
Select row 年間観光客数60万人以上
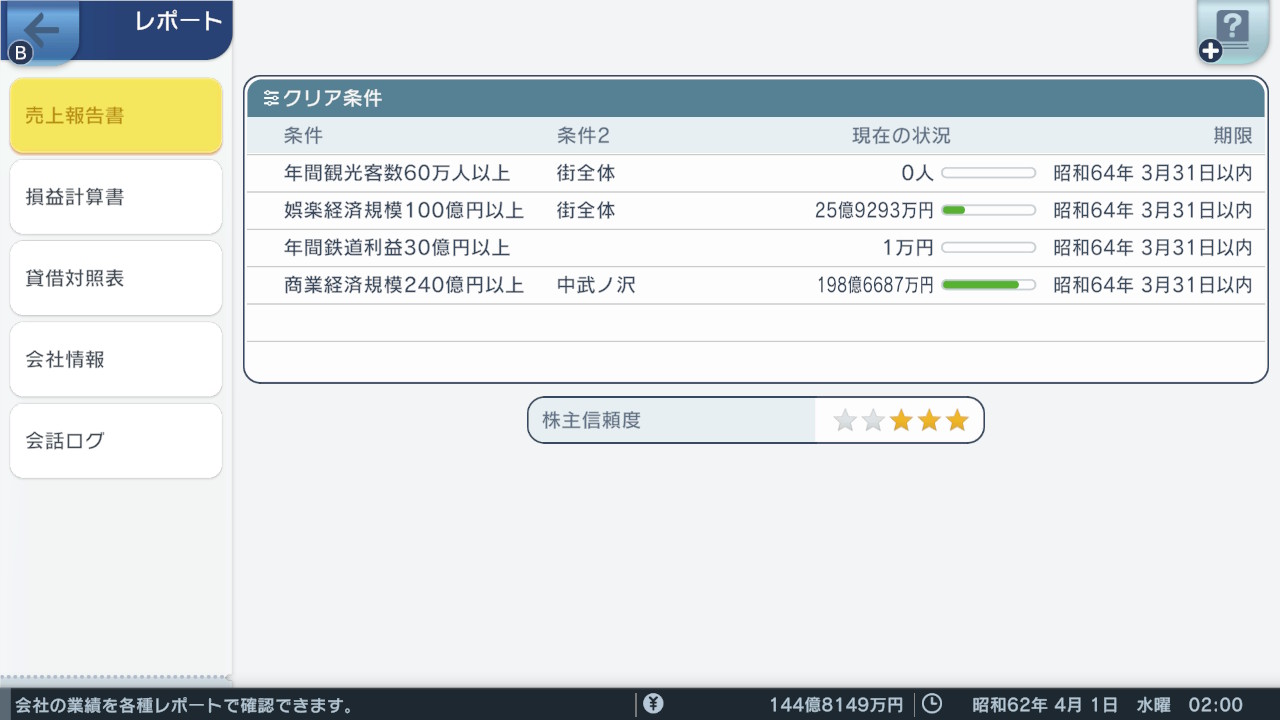pos(756,173)
